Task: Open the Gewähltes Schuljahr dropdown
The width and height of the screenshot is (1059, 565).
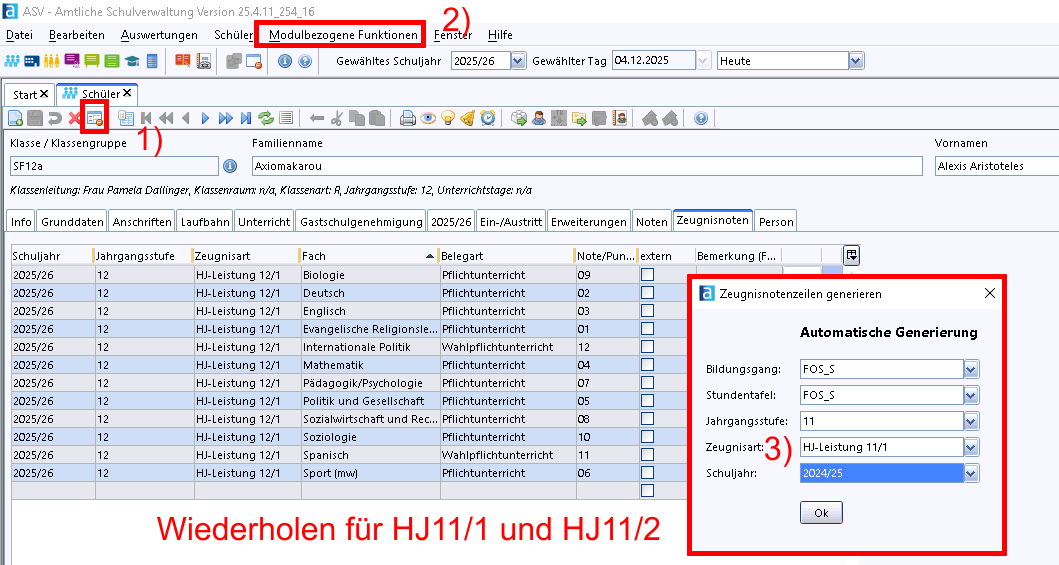Action: point(517,61)
